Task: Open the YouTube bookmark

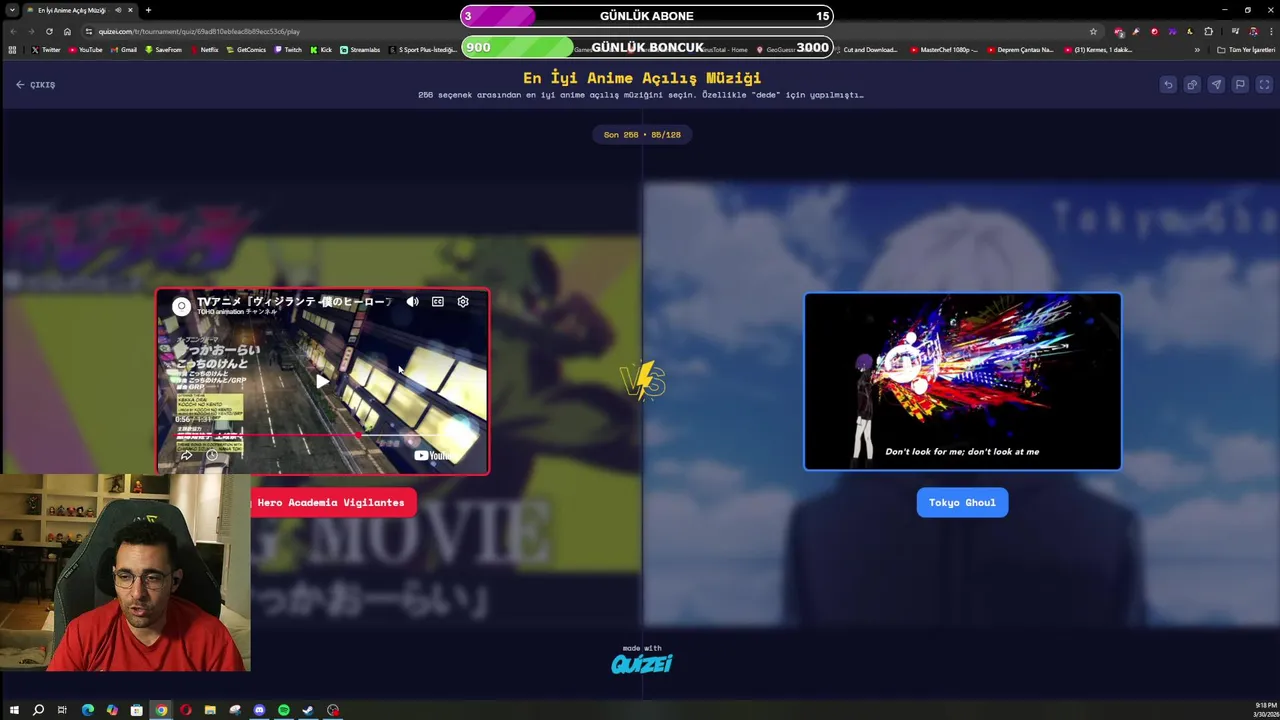Action: pos(85,49)
